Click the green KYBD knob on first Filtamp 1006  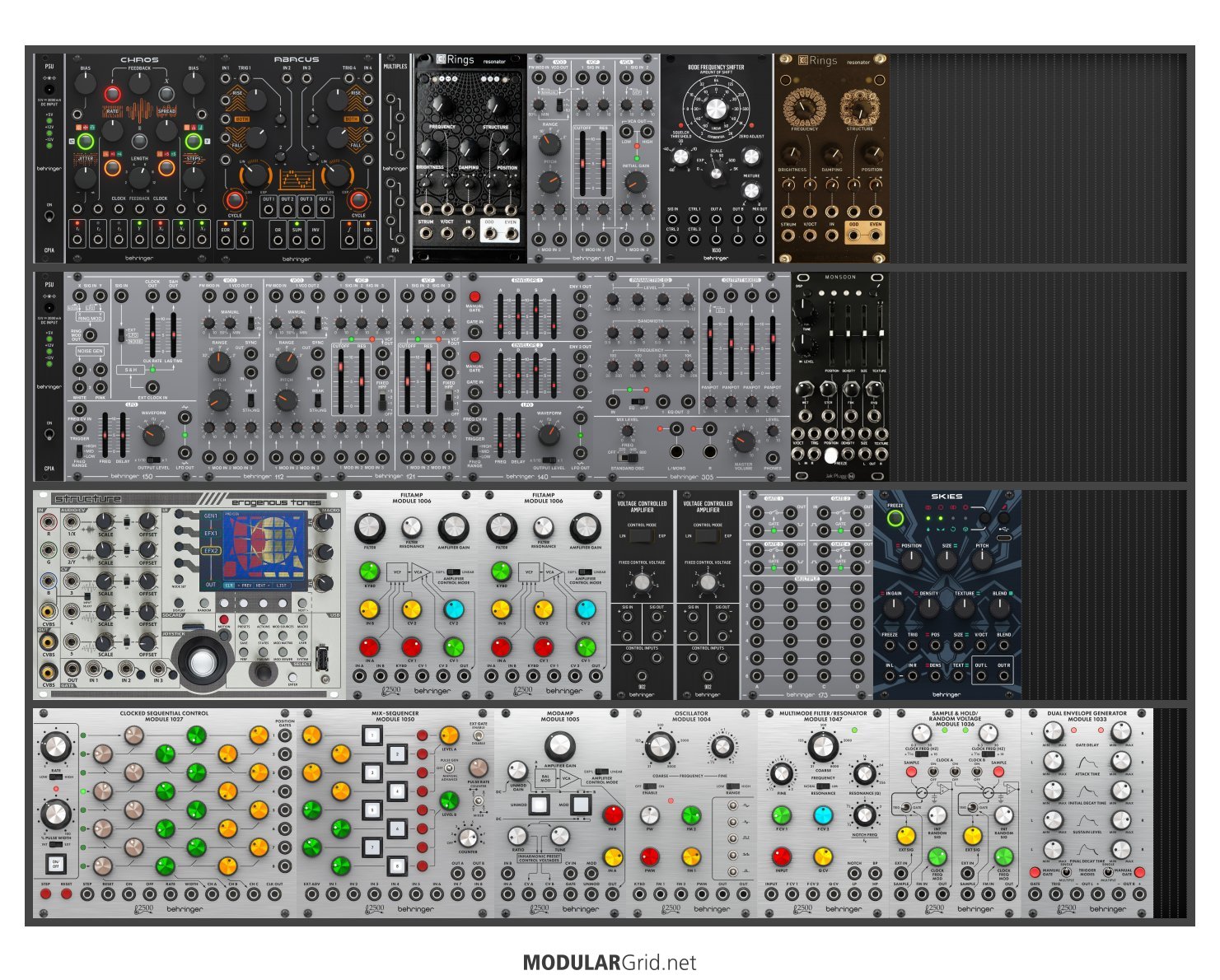click(369, 572)
